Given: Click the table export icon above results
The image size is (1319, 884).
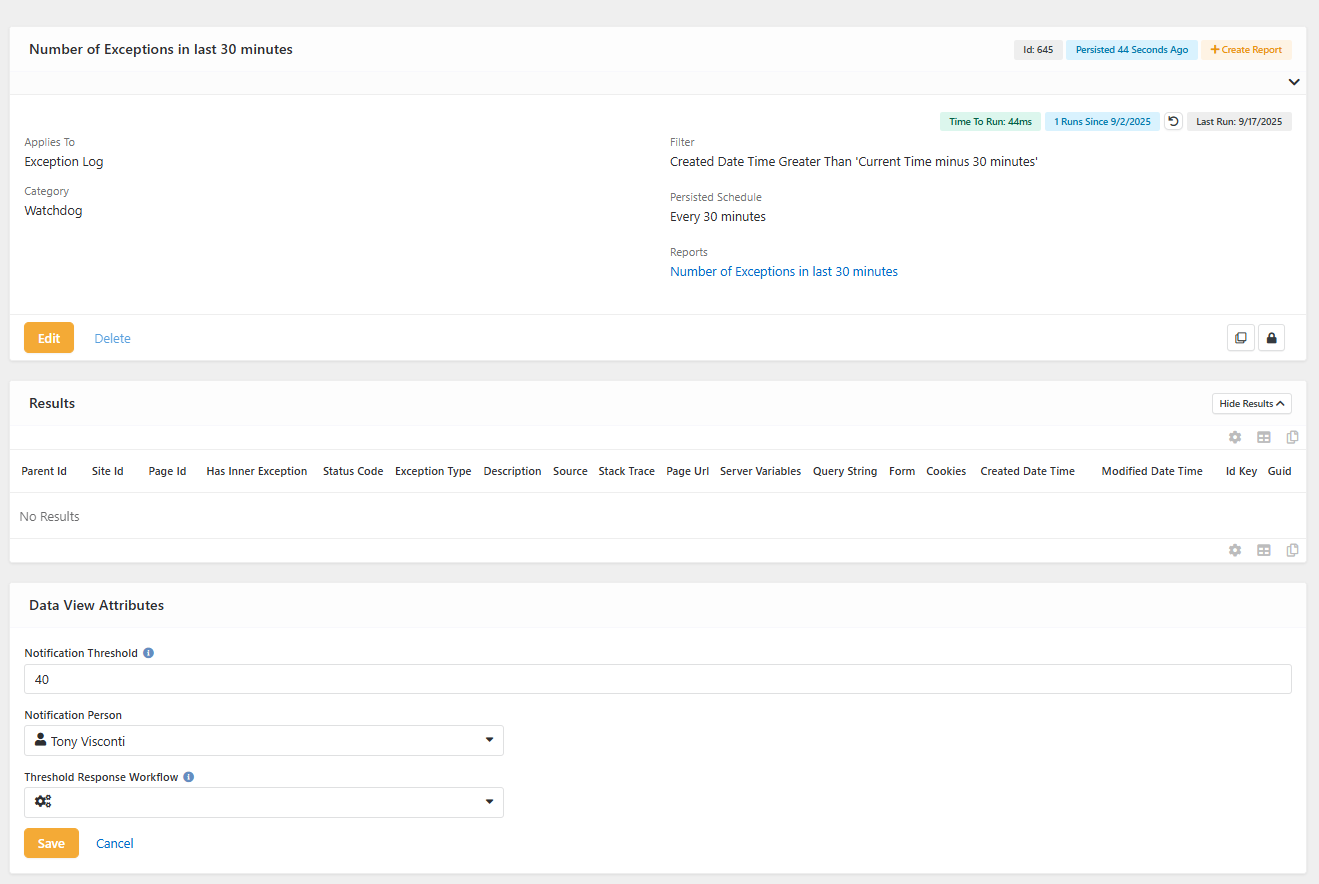Looking at the screenshot, I should pyautogui.click(x=1264, y=437).
